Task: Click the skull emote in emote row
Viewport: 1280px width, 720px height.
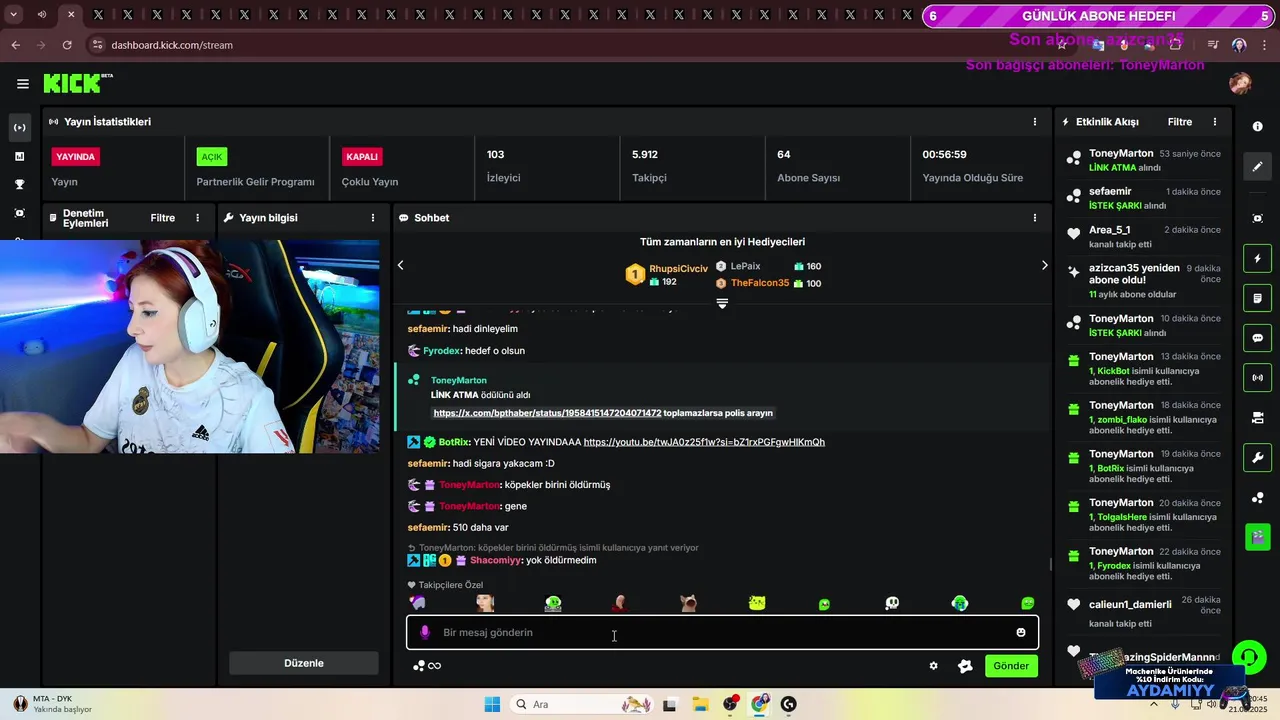Action: click(892, 603)
